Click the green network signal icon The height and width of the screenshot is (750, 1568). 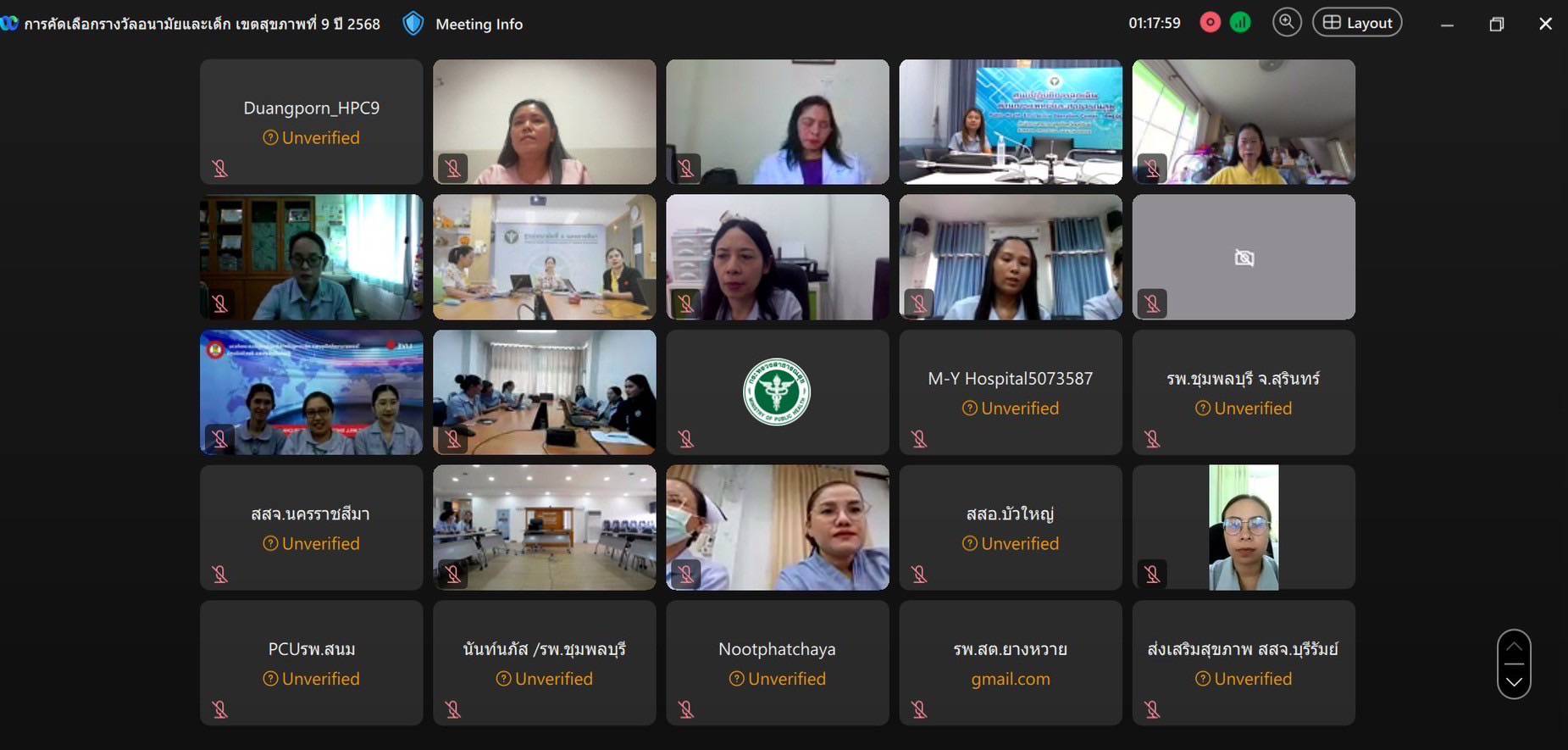[1240, 23]
